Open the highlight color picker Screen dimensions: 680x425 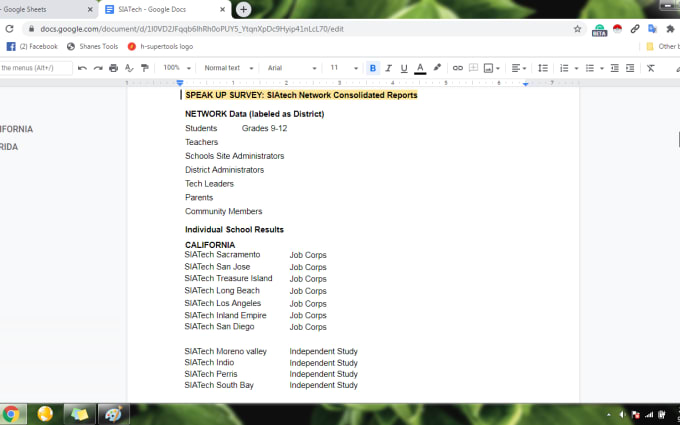tap(437, 68)
